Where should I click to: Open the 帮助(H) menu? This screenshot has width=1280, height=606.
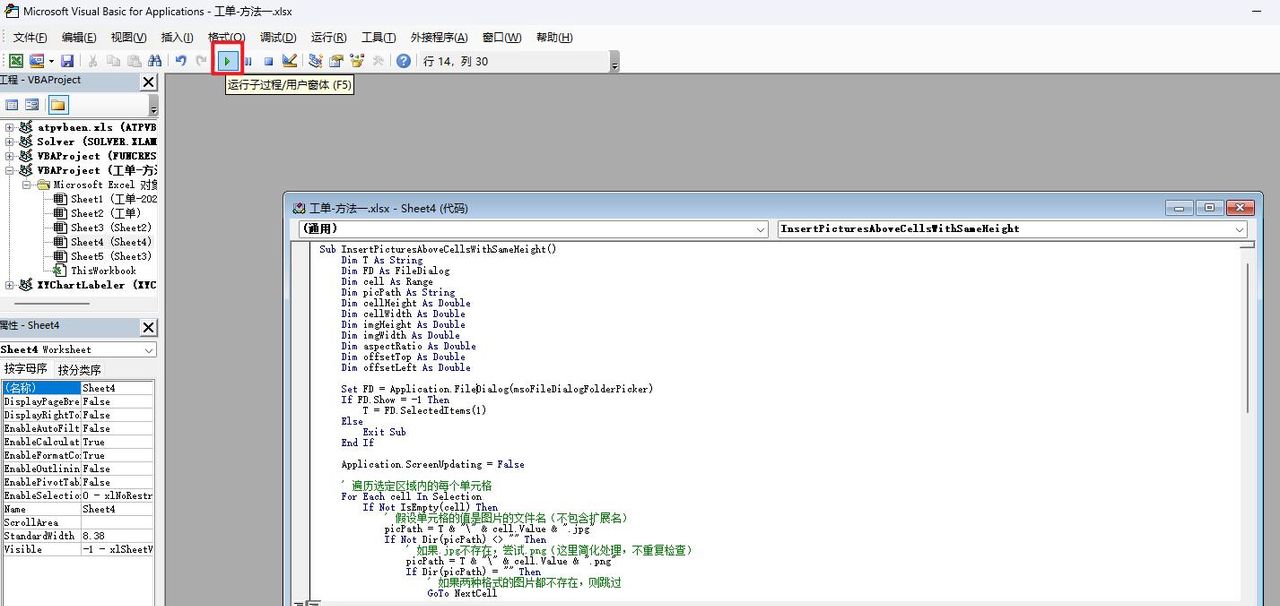554,37
